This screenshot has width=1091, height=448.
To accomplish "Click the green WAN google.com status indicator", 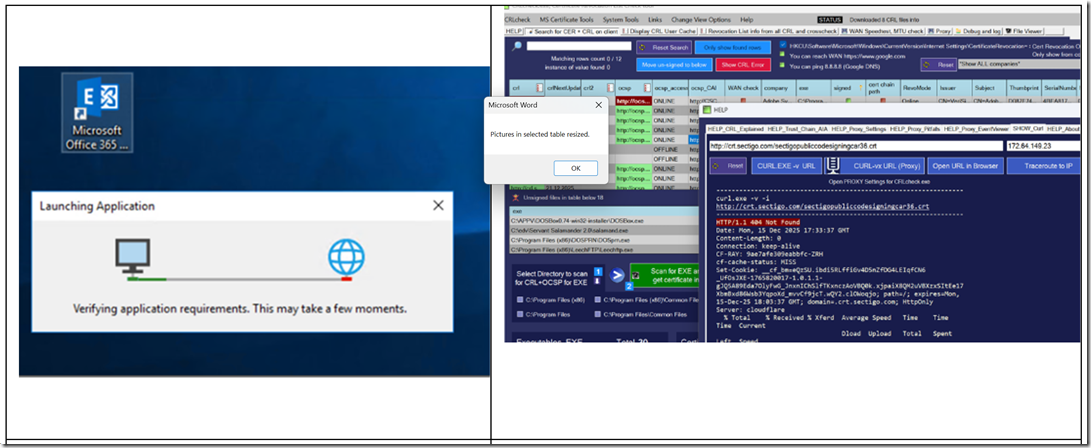I will point(783,56).
